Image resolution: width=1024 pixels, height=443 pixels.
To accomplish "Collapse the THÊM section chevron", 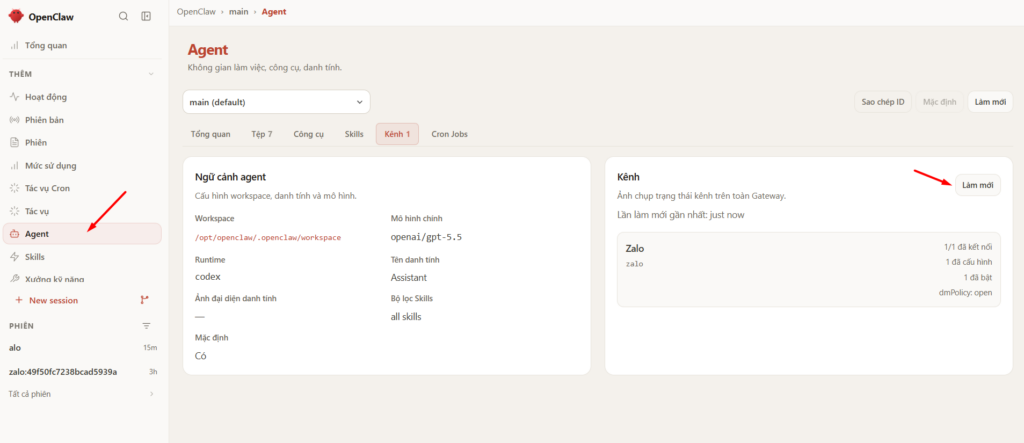I will click(x=151, y=74).
